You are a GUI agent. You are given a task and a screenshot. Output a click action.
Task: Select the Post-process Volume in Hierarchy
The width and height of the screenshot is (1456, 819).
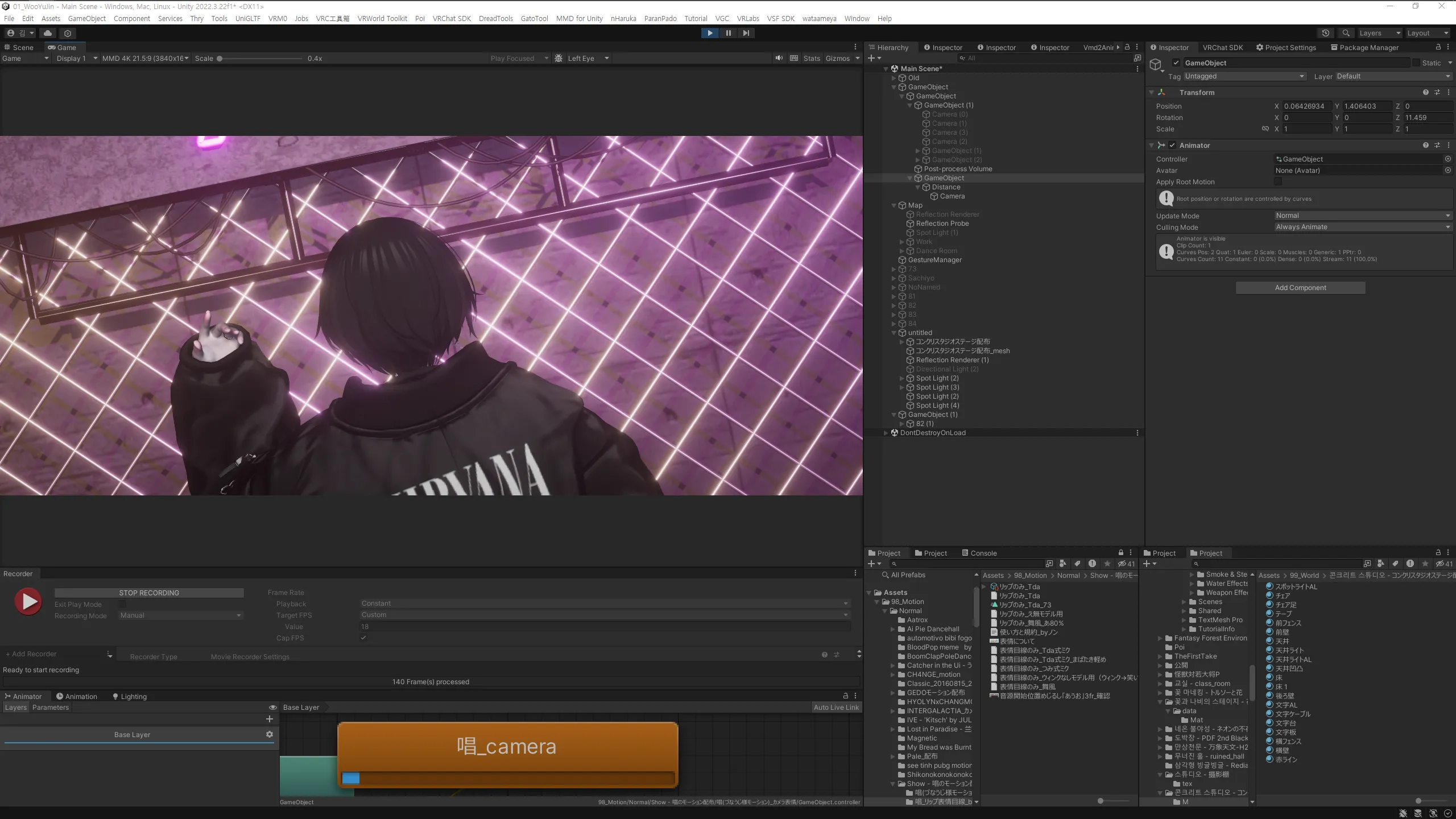click(958, 169)
